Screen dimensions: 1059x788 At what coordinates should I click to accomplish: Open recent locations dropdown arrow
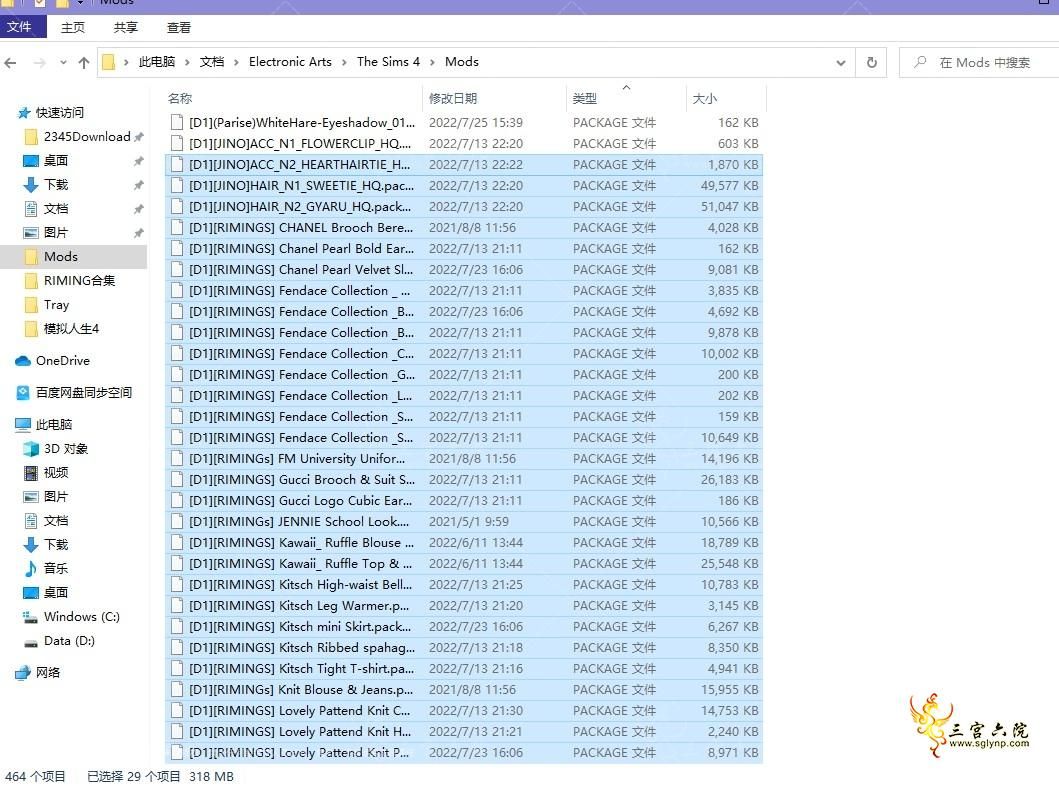pyautogui.click(x=63, y=63)
